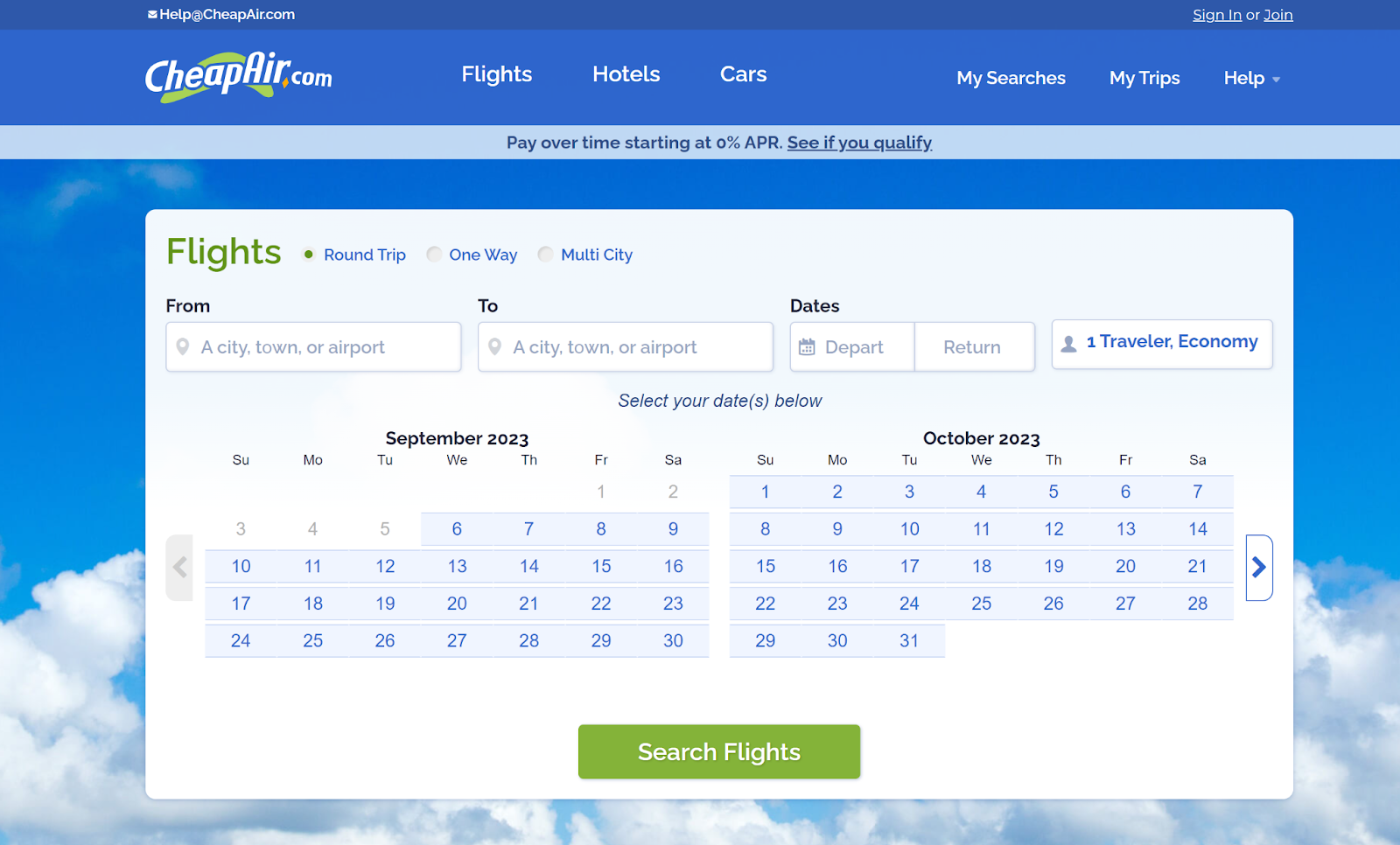Viewport: 1400px width, 845px height.
Task: Open My Trips in the header
Action: coord(1144,78)
